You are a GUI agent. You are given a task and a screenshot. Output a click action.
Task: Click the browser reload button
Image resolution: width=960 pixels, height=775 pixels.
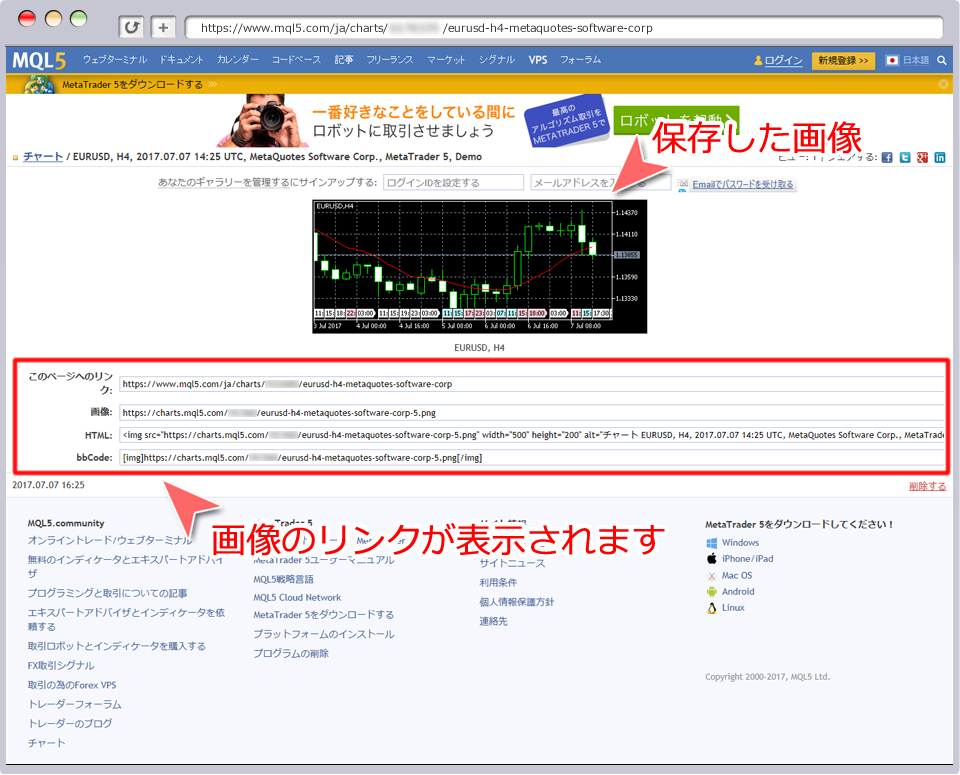[131, 28]
